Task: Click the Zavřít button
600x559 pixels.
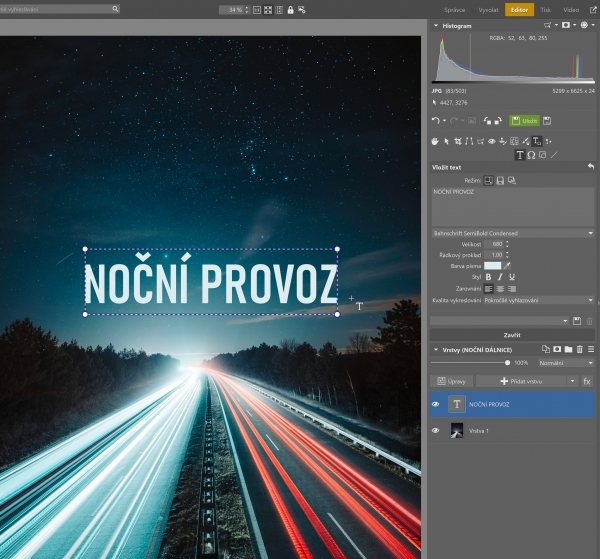Action: point(512,335)
